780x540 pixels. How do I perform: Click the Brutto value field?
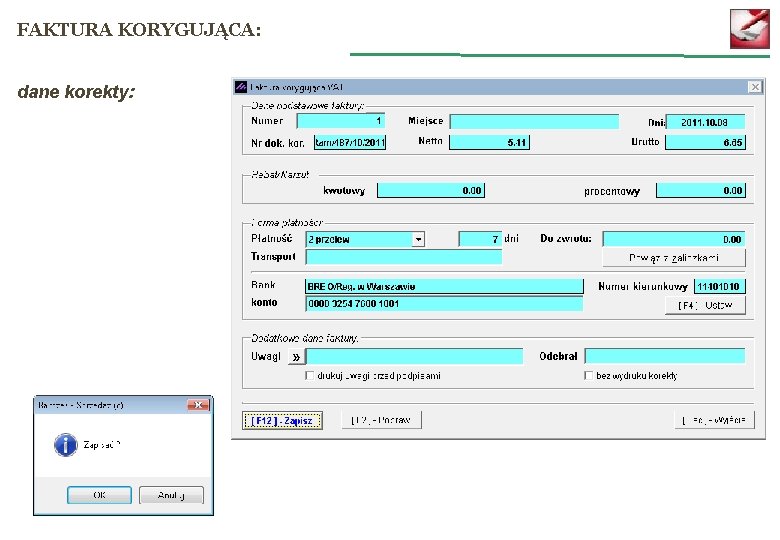coord(705,142)
